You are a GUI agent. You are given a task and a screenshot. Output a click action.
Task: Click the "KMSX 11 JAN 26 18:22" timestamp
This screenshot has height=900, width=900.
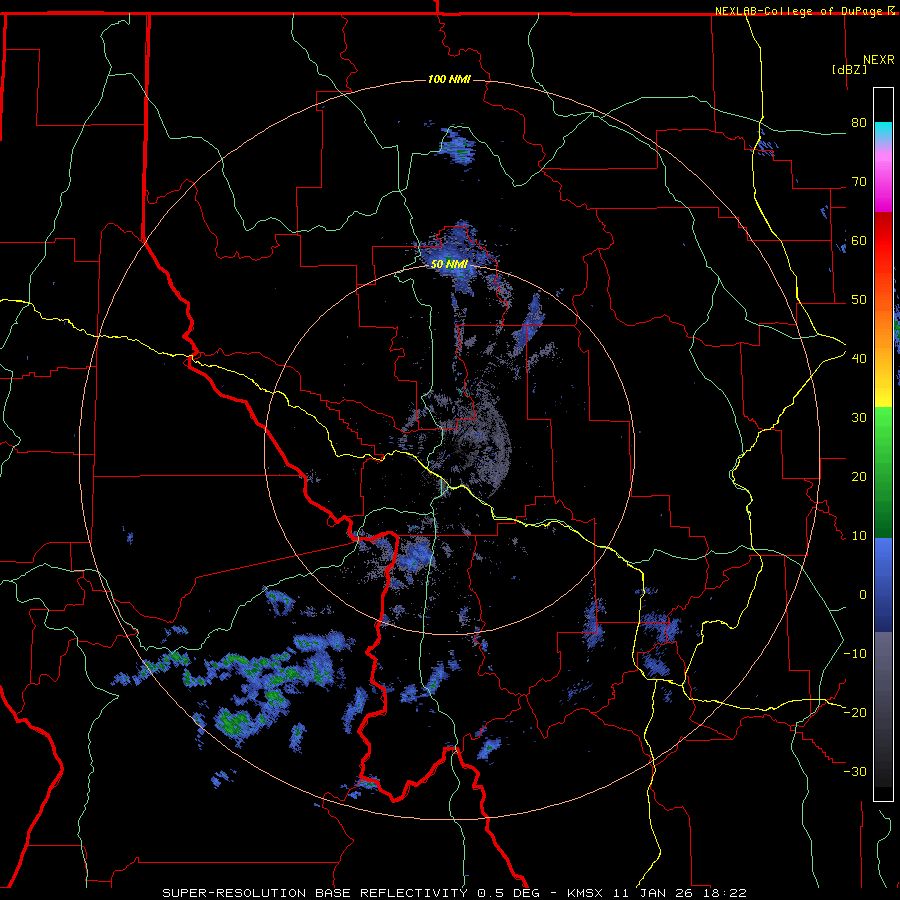[657, 893]
